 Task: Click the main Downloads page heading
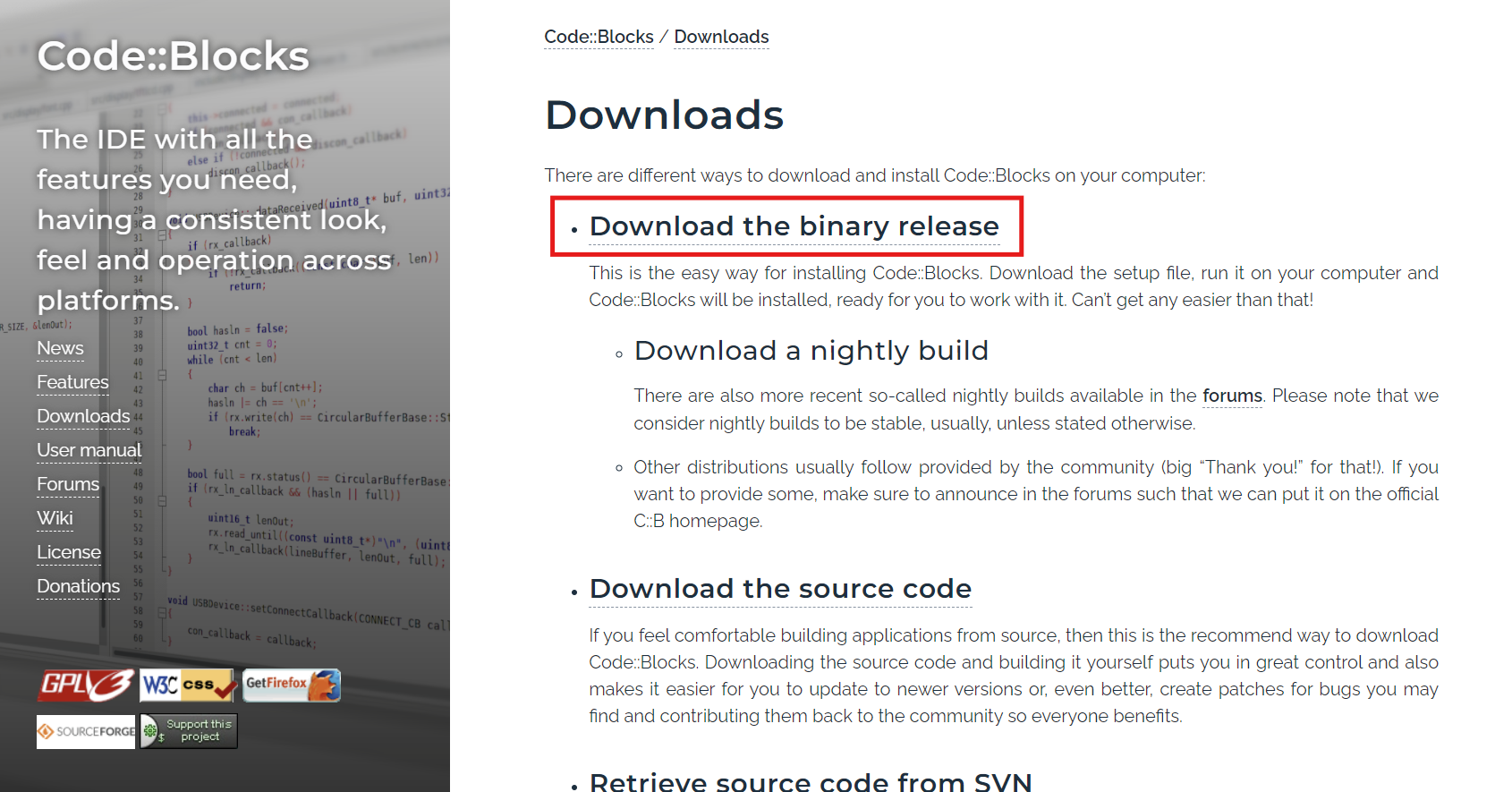[664, 115]
